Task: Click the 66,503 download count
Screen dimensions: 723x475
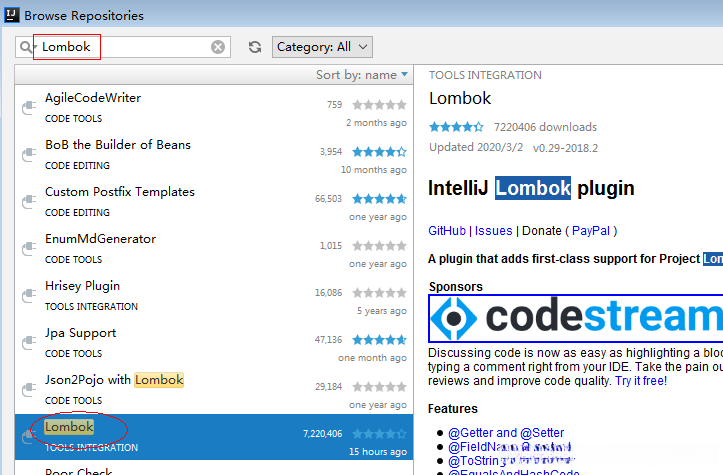Action: coord(328,199)
